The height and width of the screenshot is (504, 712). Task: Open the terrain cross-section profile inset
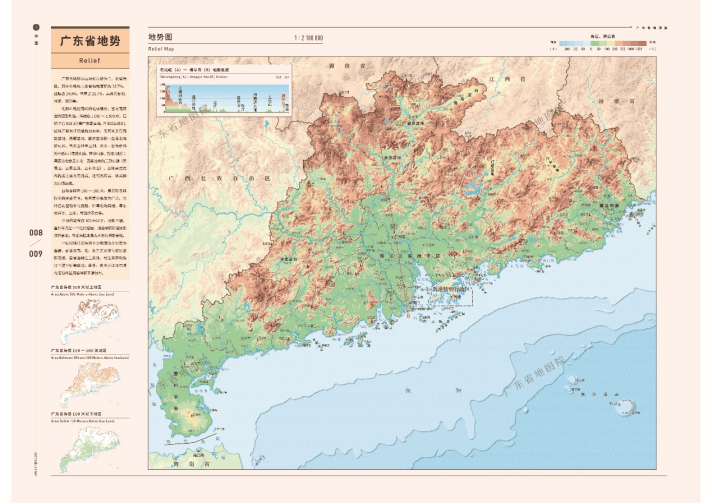click(x=224, y=90)
